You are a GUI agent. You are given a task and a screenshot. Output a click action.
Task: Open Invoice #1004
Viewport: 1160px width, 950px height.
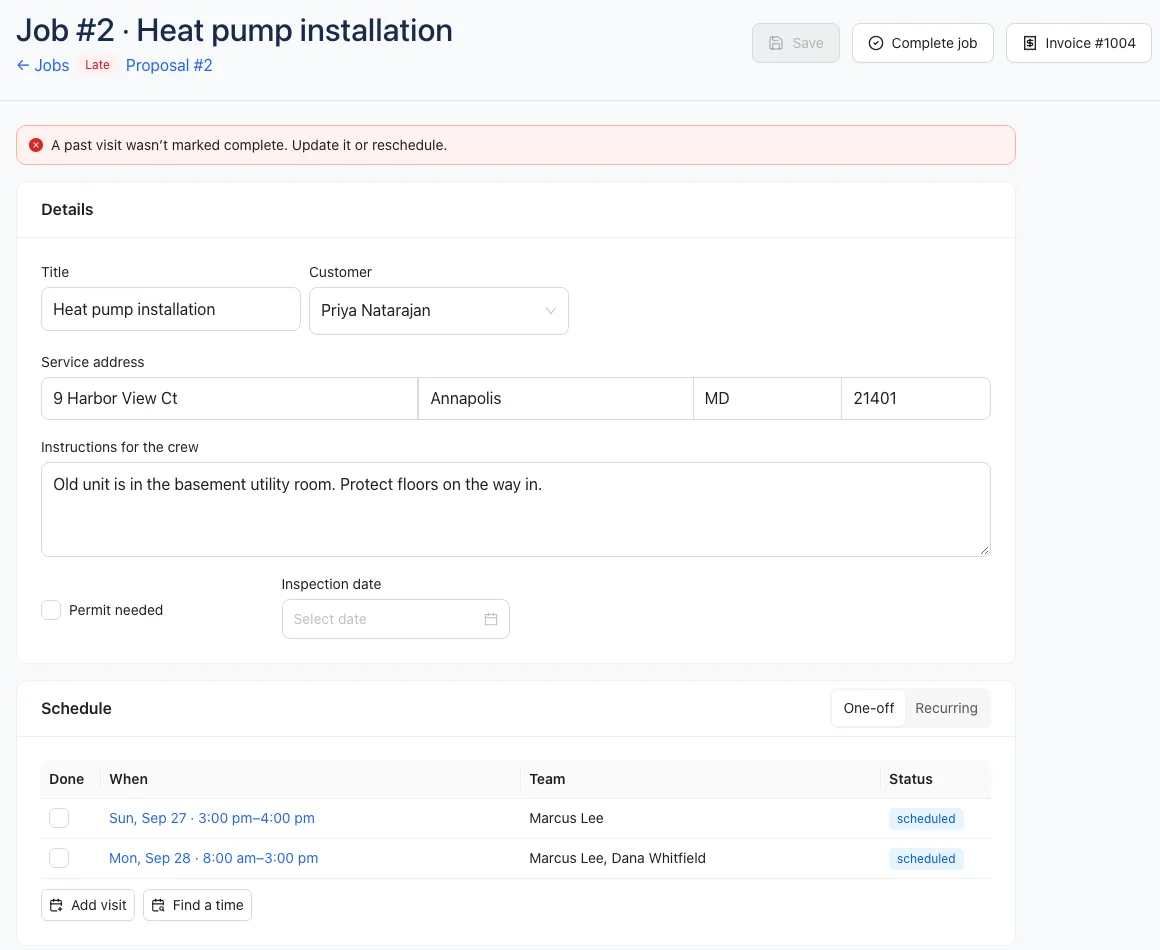(x=1079, y=43)
